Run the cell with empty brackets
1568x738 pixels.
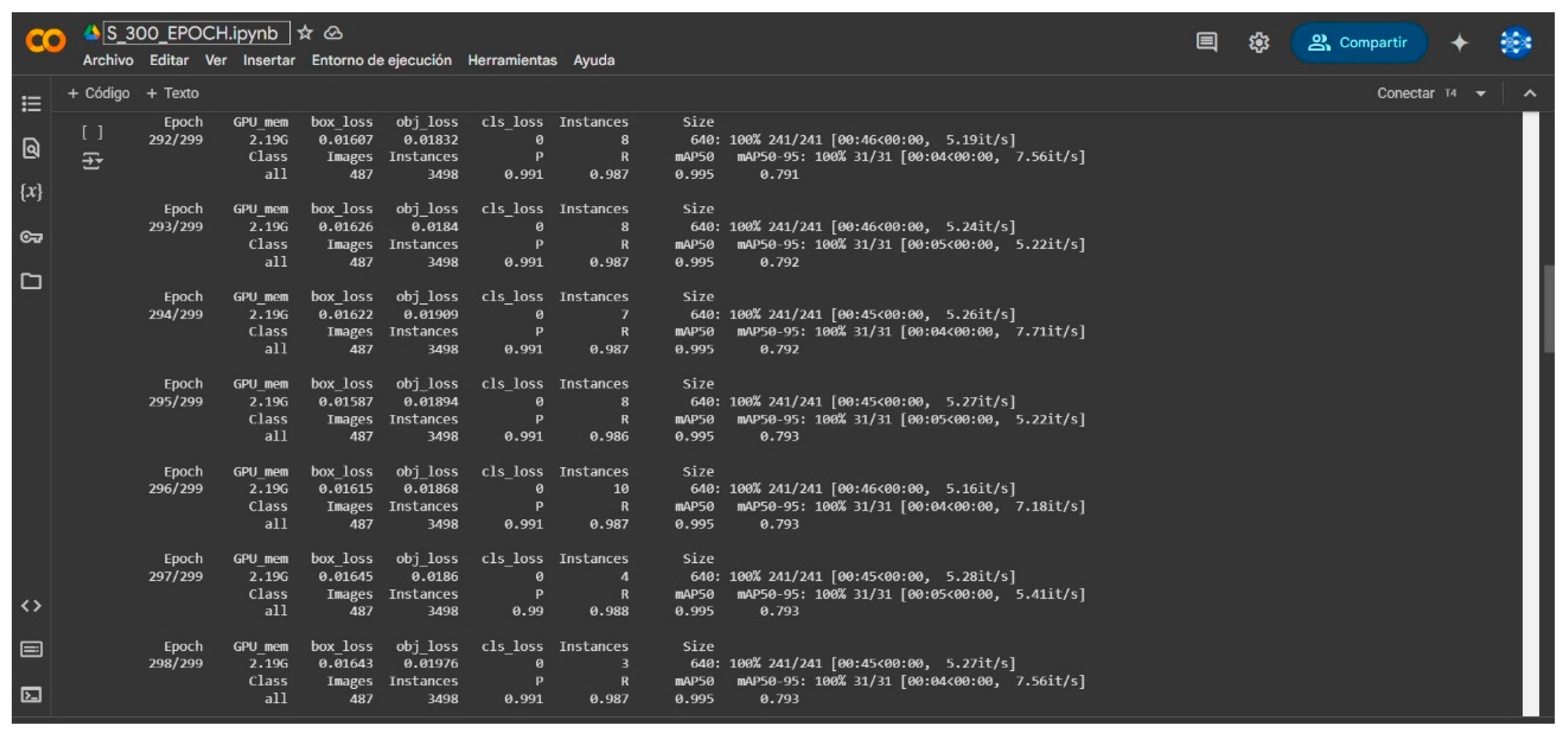[92, 132]
